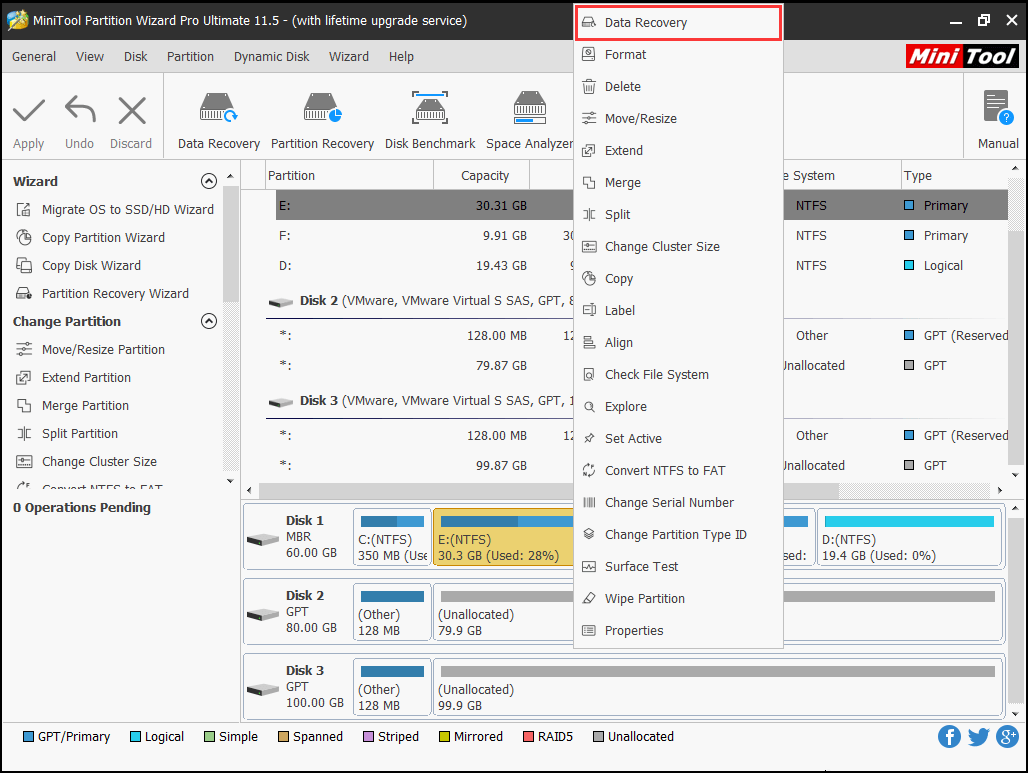Choose Extend in context menu
Screen dimensions: 1028x773
pos(679,151)
